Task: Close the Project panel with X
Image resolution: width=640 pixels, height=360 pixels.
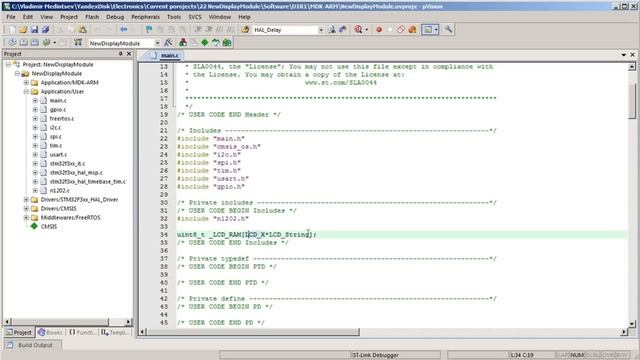Action: pos(129,54)
